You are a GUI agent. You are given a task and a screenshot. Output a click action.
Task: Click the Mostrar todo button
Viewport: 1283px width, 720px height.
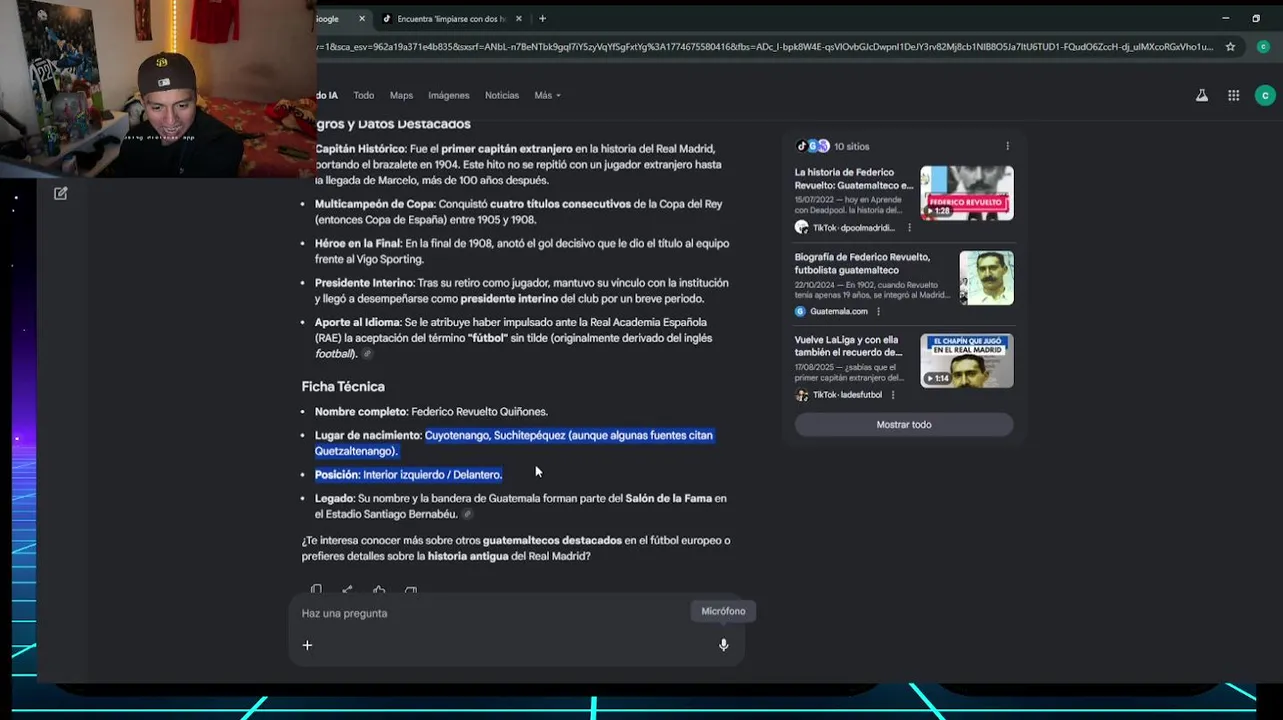(x=904, y=424)
